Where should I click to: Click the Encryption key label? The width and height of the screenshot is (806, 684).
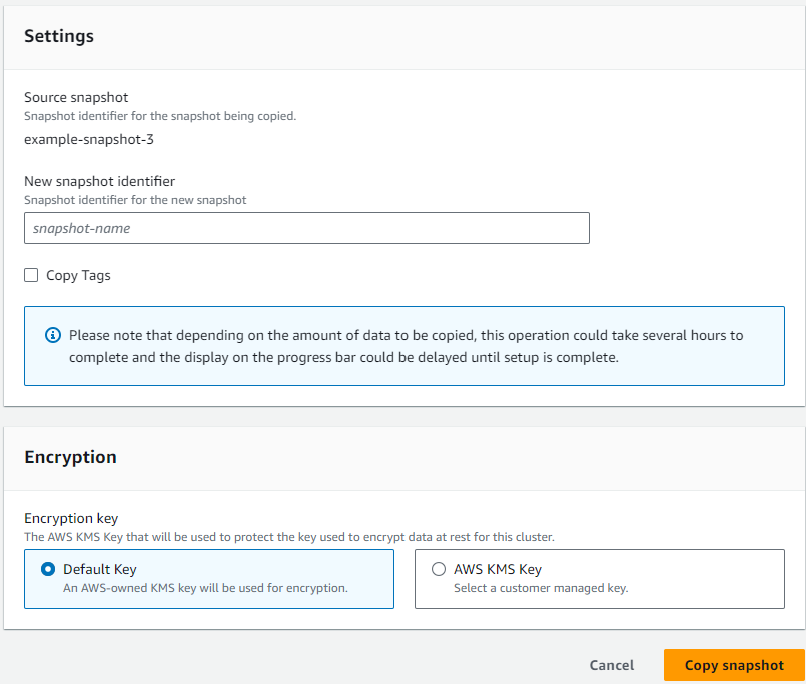point(71,518)
